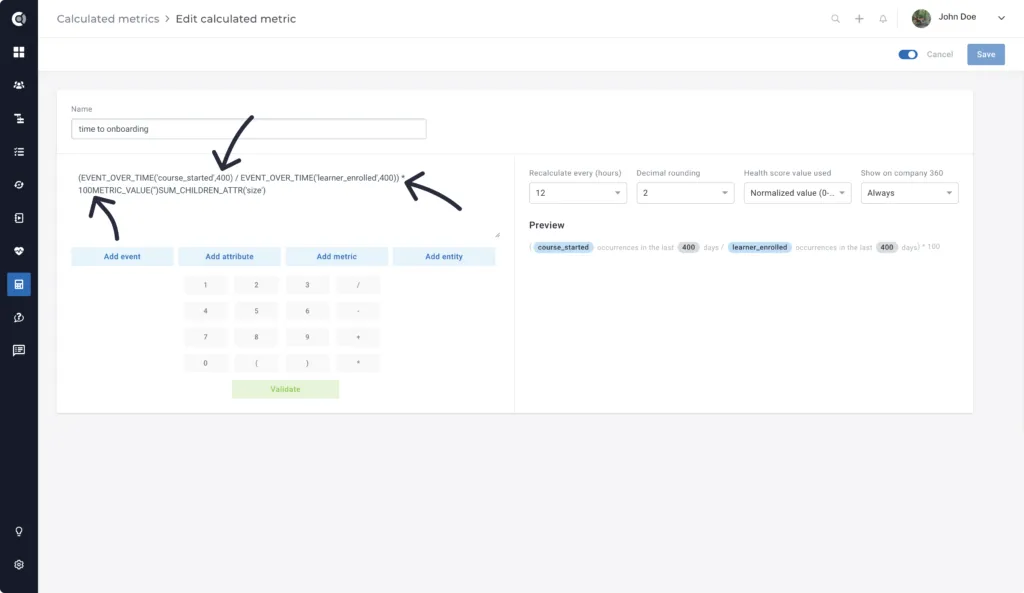Open the health score heart icon
The width and height of the screenshot is (1024, 593).
[18, 251]
